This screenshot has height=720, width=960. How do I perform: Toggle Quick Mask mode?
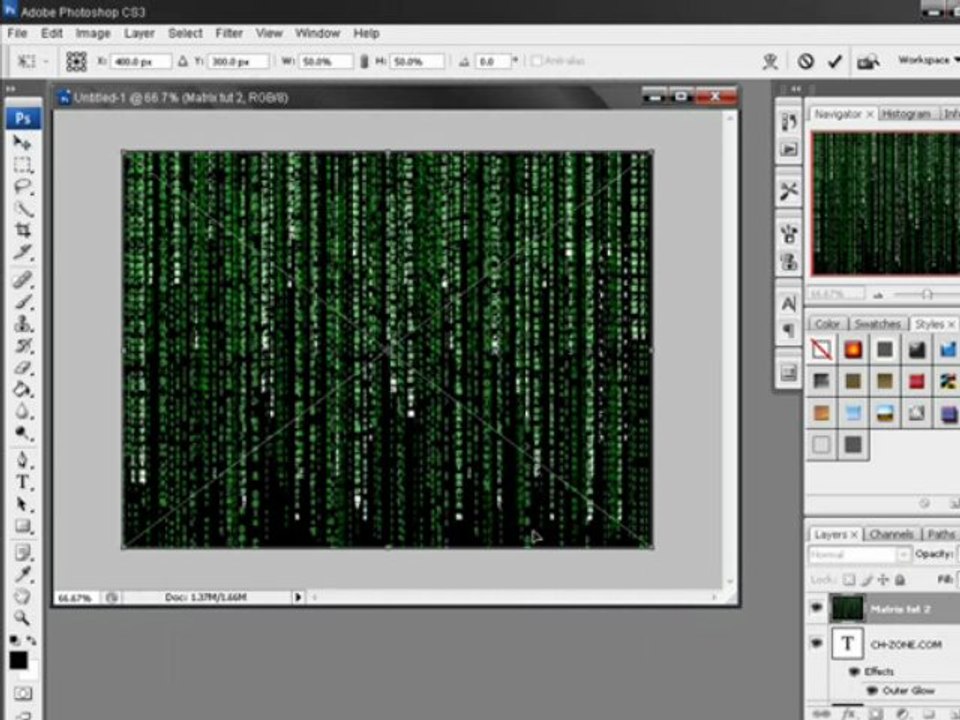pyautogui.click(x=23, y=693)
